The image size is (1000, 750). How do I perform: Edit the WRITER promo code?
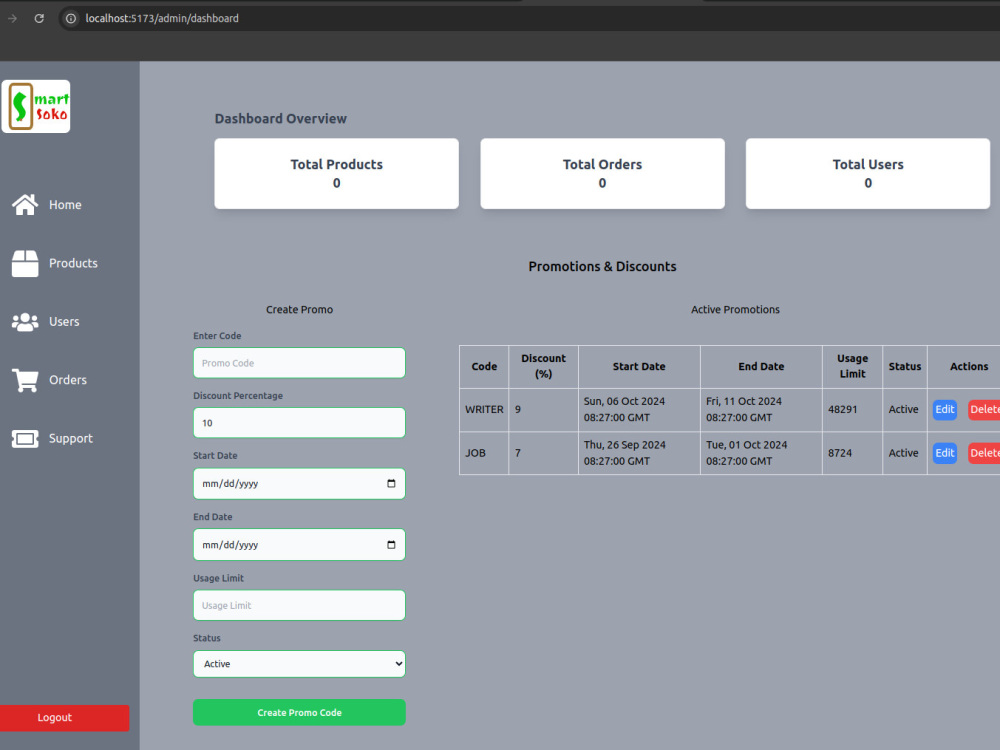pyautogui.click(x=945, y=409)
